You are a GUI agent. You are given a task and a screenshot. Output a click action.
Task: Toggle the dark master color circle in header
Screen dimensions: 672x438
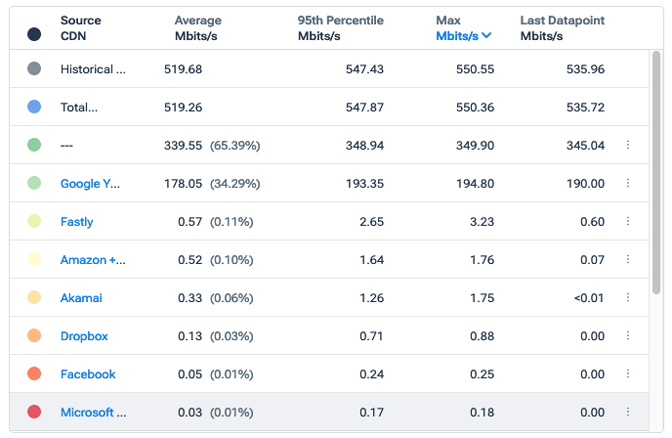point(34,34)
